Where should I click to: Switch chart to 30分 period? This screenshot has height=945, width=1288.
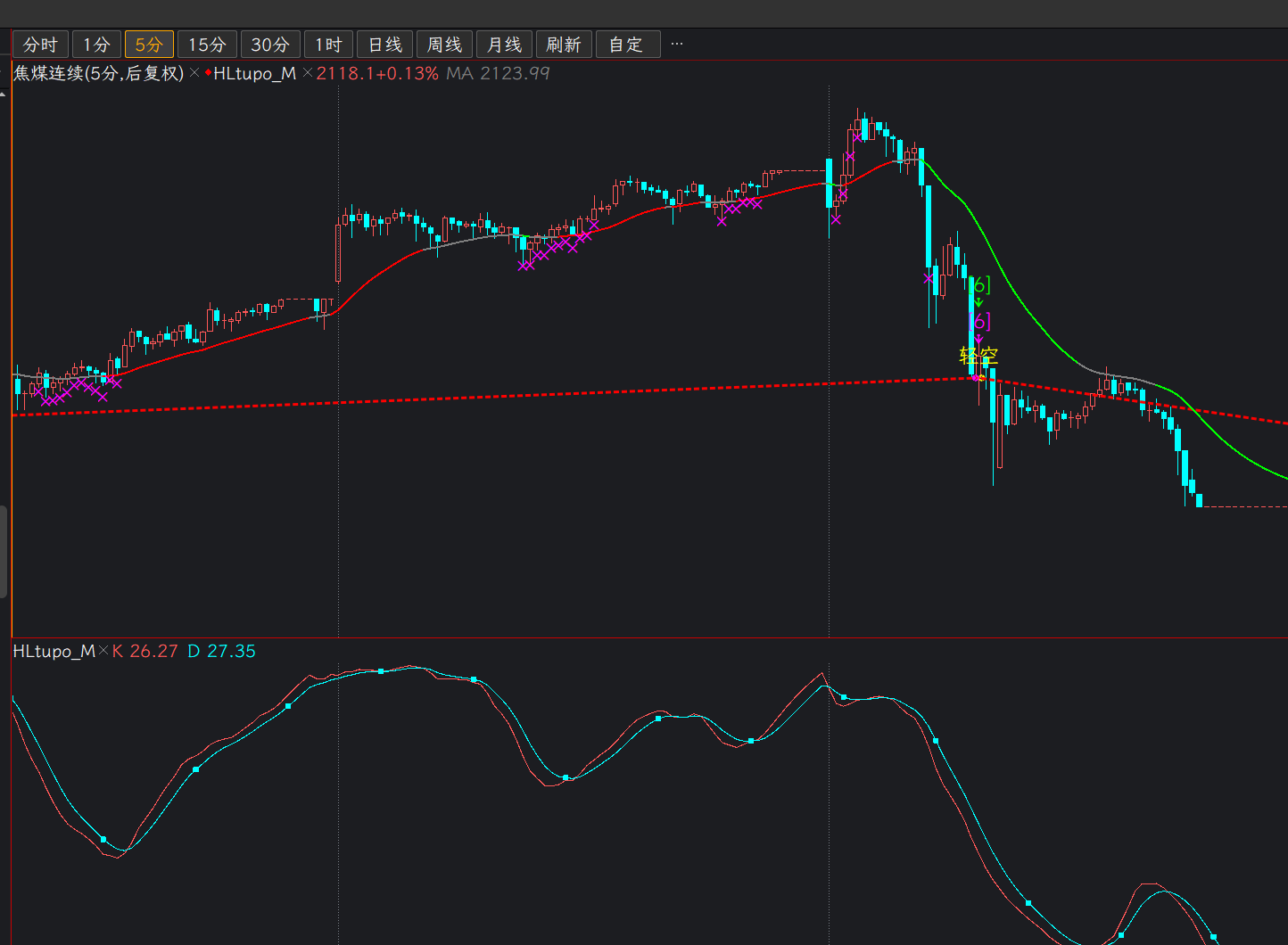click(x=270, y=45)
